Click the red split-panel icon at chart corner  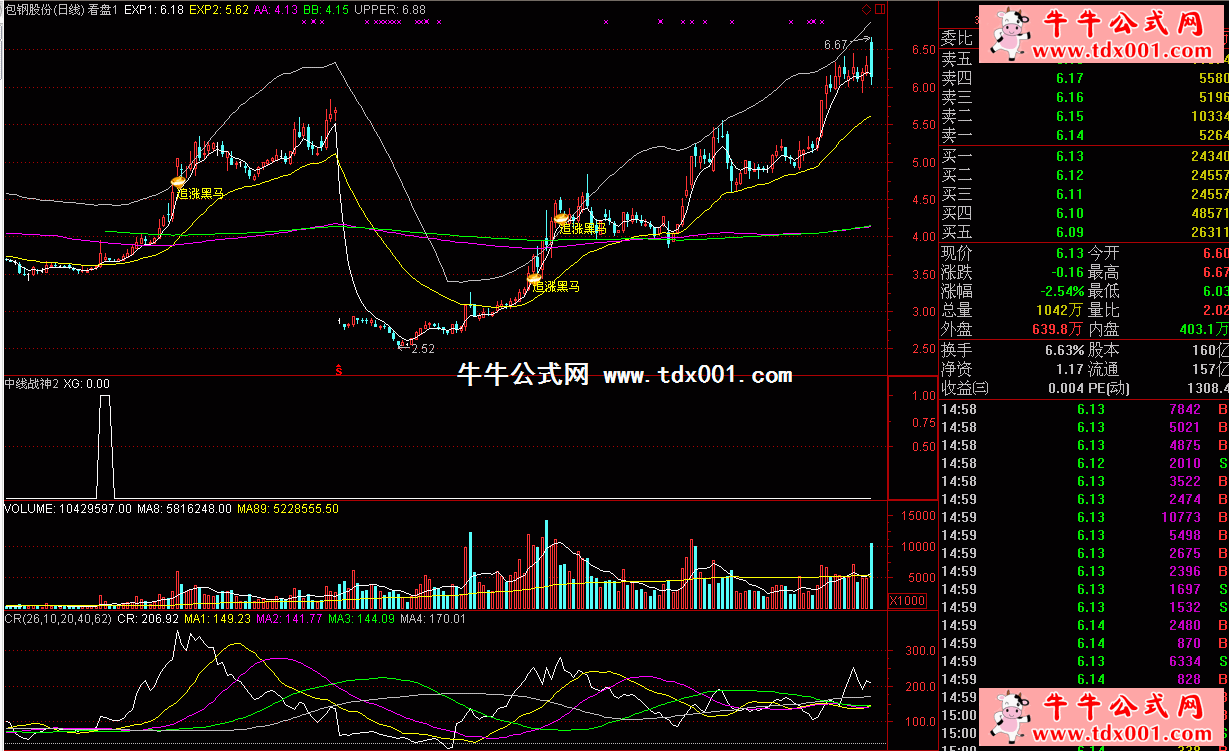(x=879, y=9)
